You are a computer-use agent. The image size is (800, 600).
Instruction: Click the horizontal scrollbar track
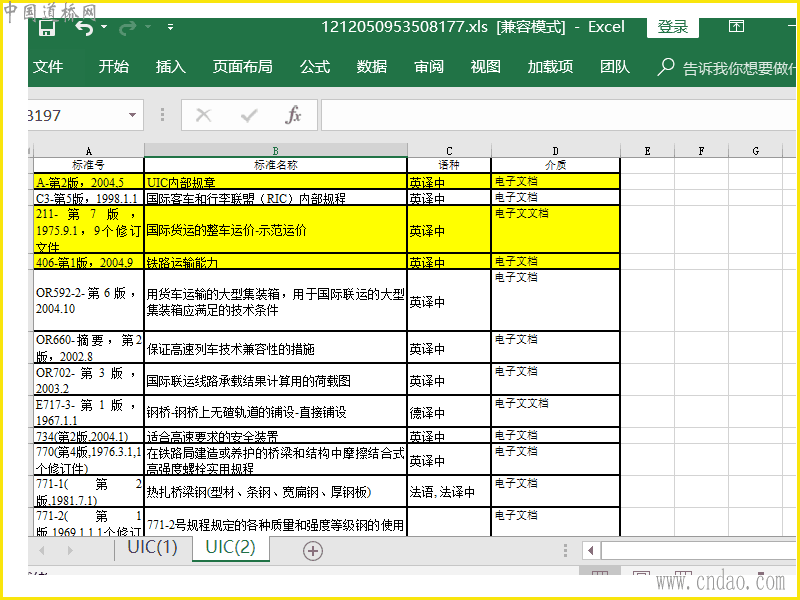[699, 551]
